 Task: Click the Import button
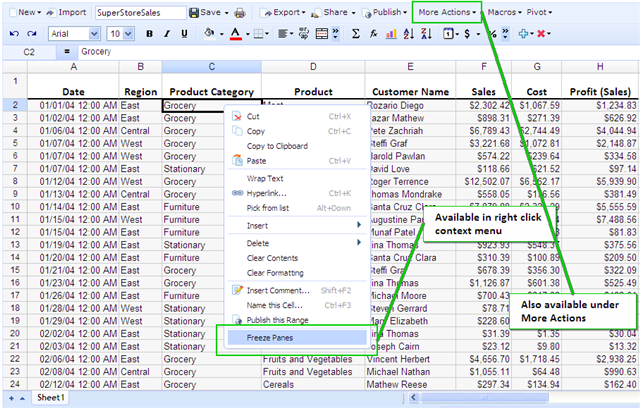(66, 13)
